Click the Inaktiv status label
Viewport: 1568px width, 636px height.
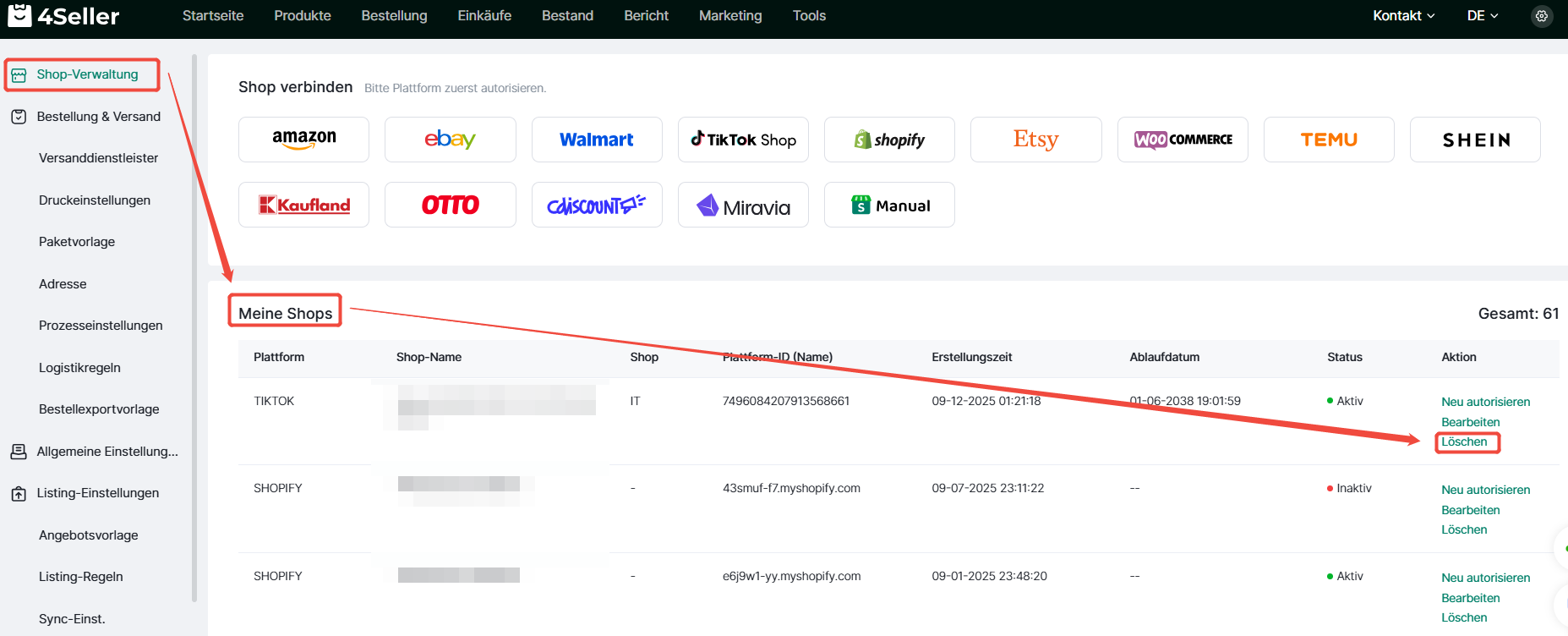click(x=1353, y=488)
